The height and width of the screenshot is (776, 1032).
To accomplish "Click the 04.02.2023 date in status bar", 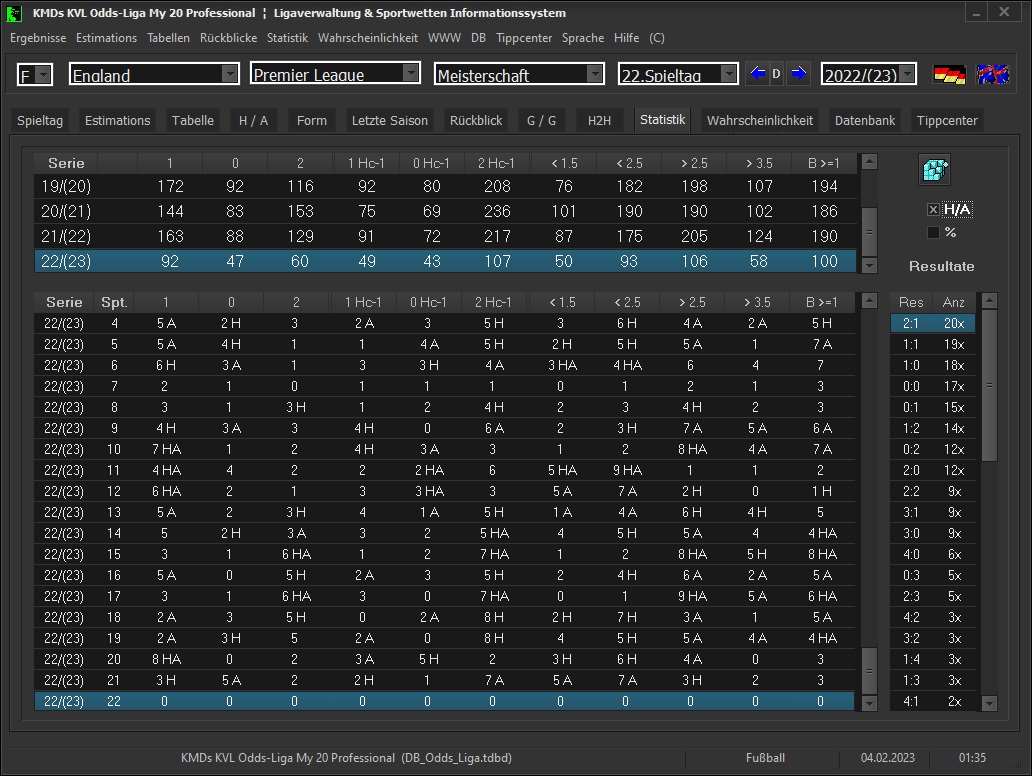I will coord(887,758).
